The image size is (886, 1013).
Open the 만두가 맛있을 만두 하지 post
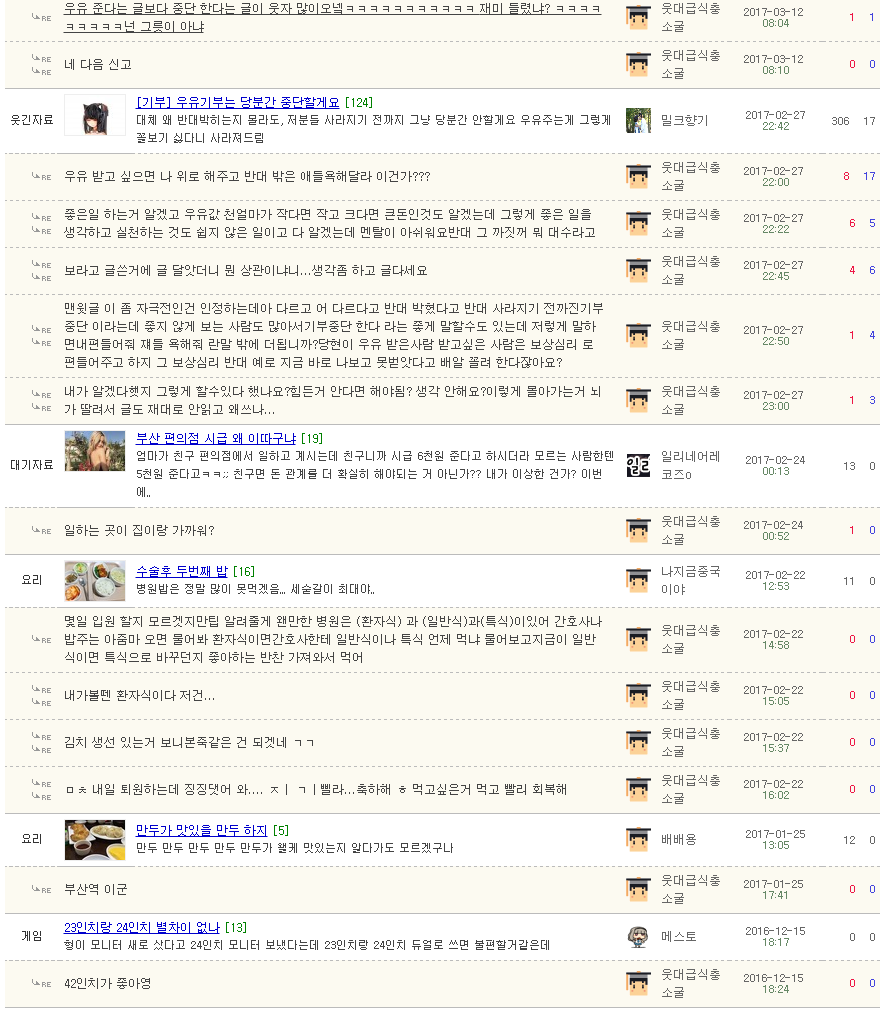[202, 830]
